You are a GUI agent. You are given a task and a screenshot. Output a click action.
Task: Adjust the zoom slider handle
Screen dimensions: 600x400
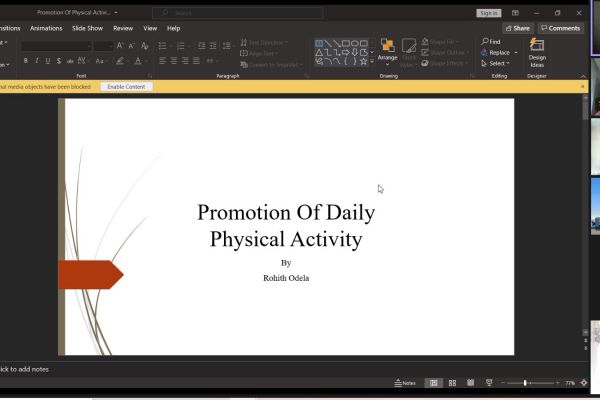point(525,383)
